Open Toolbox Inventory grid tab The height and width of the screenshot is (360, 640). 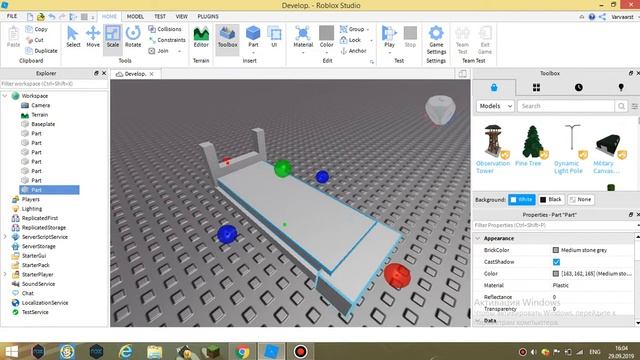click(536, 87)
